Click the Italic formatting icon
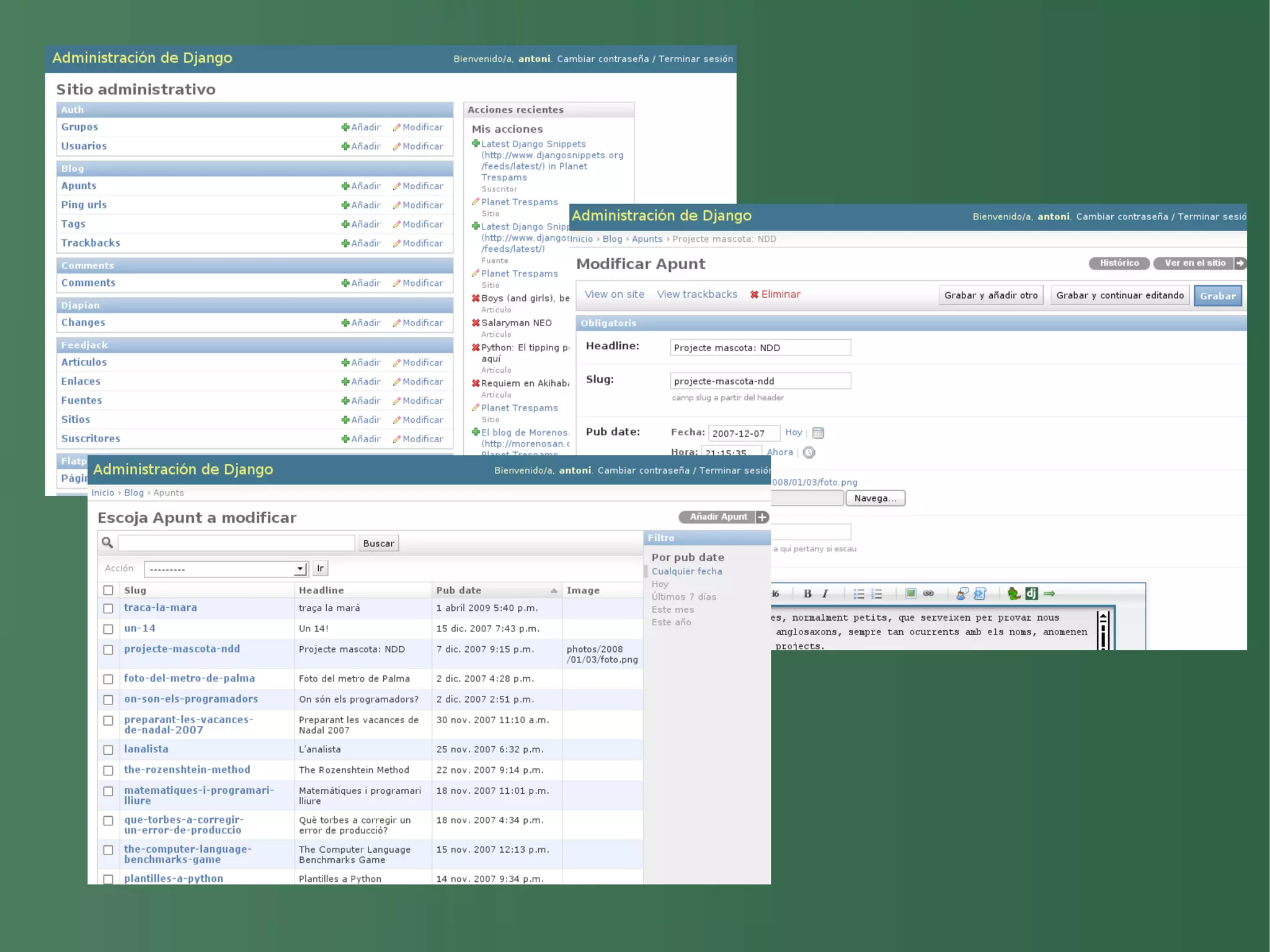1270x952 pixels. coord(825,594)
